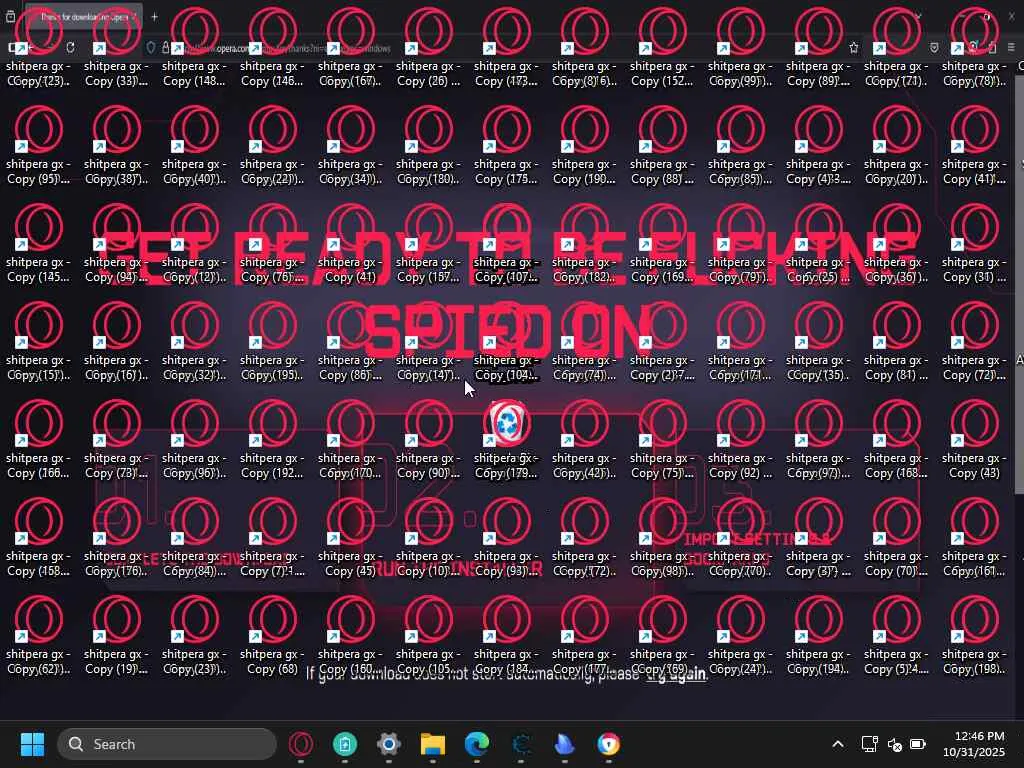Click the shitpera gx - Copy (180) icon
The image size is (1024, 768).
pos(428,145)
